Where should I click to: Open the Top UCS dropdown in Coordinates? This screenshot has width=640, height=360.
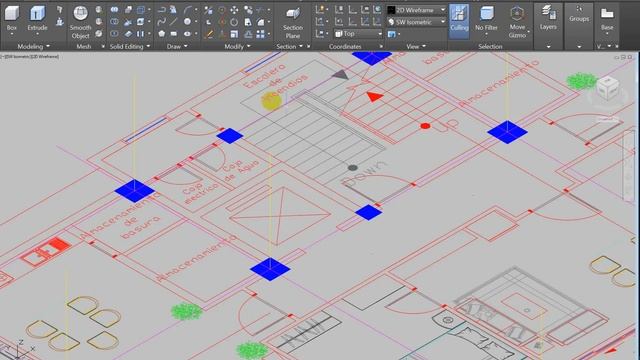358,34
